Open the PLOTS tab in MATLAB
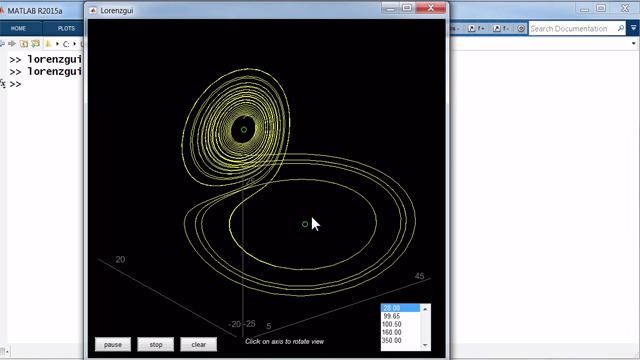The height and width of the screenshot is (360, 640). tap(66, 29)
